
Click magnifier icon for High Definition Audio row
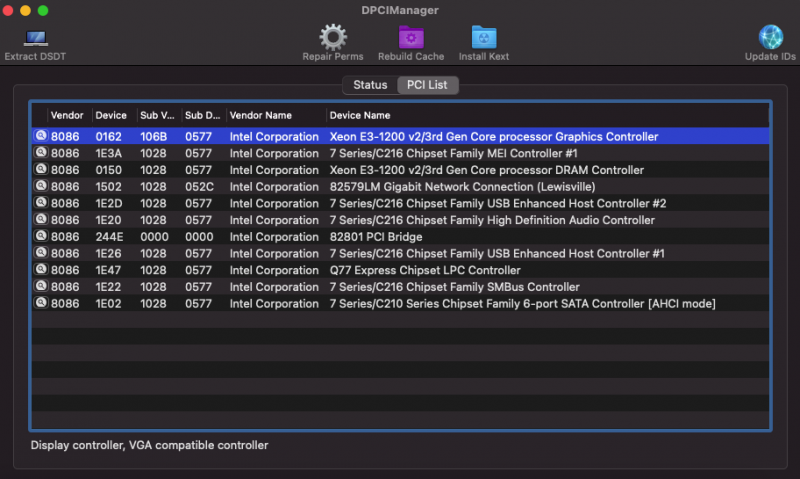click(x=41, y=219)
